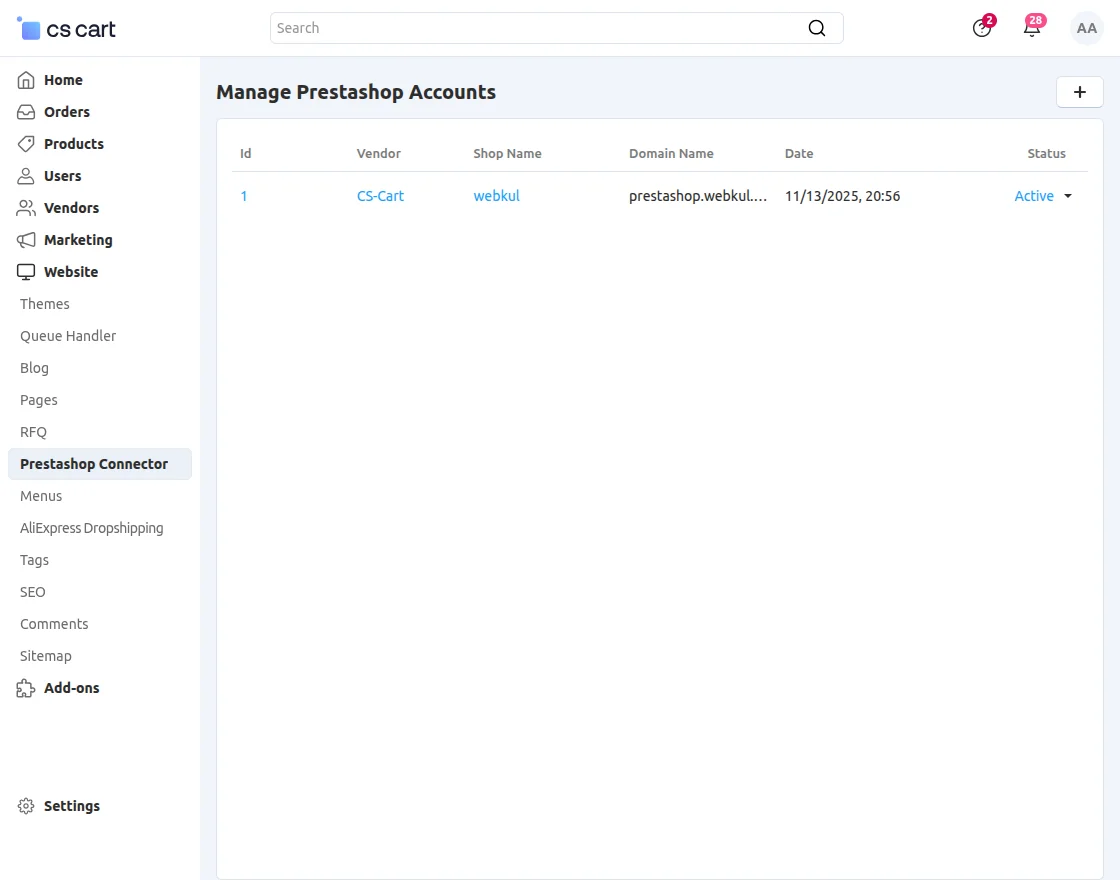Screen dimensions: 1120x880
Task: Open the webkul shop name link
Action: pyautogui.click(x=496, y=196)
